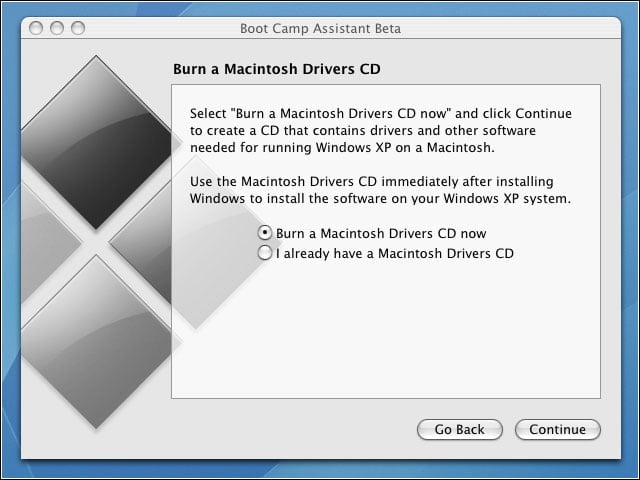Click the Continue button
The height and width of the screenshot is (480, 640).
[558, 429]
